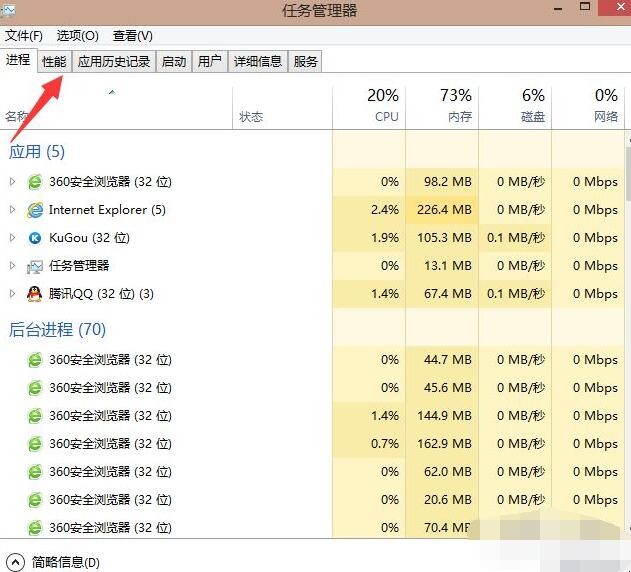Switch to the 详细信息 tab
The width and height of the screenshot is (631, 572).
(258, 62)
